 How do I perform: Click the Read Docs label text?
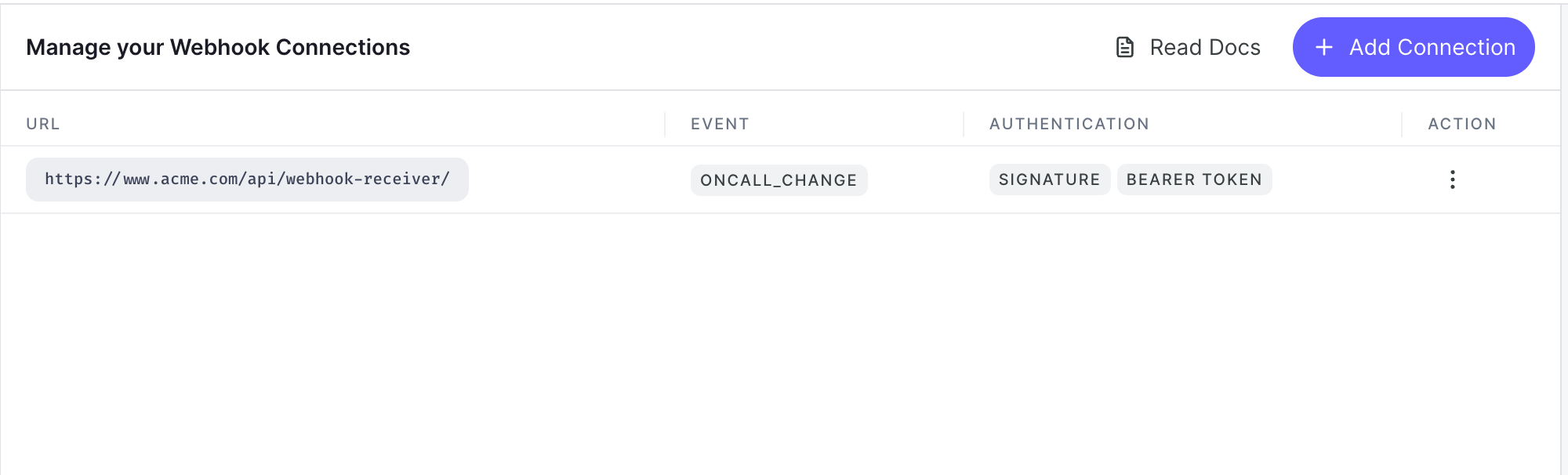(1205, 47)
